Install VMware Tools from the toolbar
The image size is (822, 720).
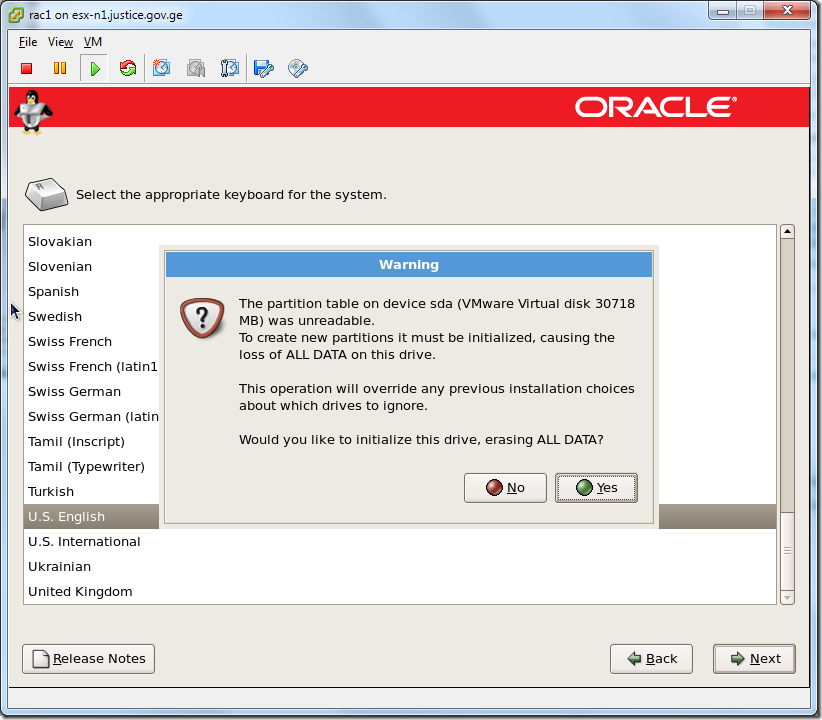tap(297, 68)
